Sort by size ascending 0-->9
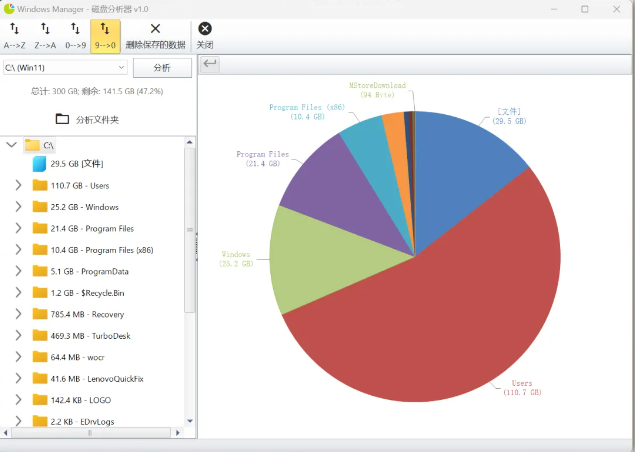 click(75, 36)
